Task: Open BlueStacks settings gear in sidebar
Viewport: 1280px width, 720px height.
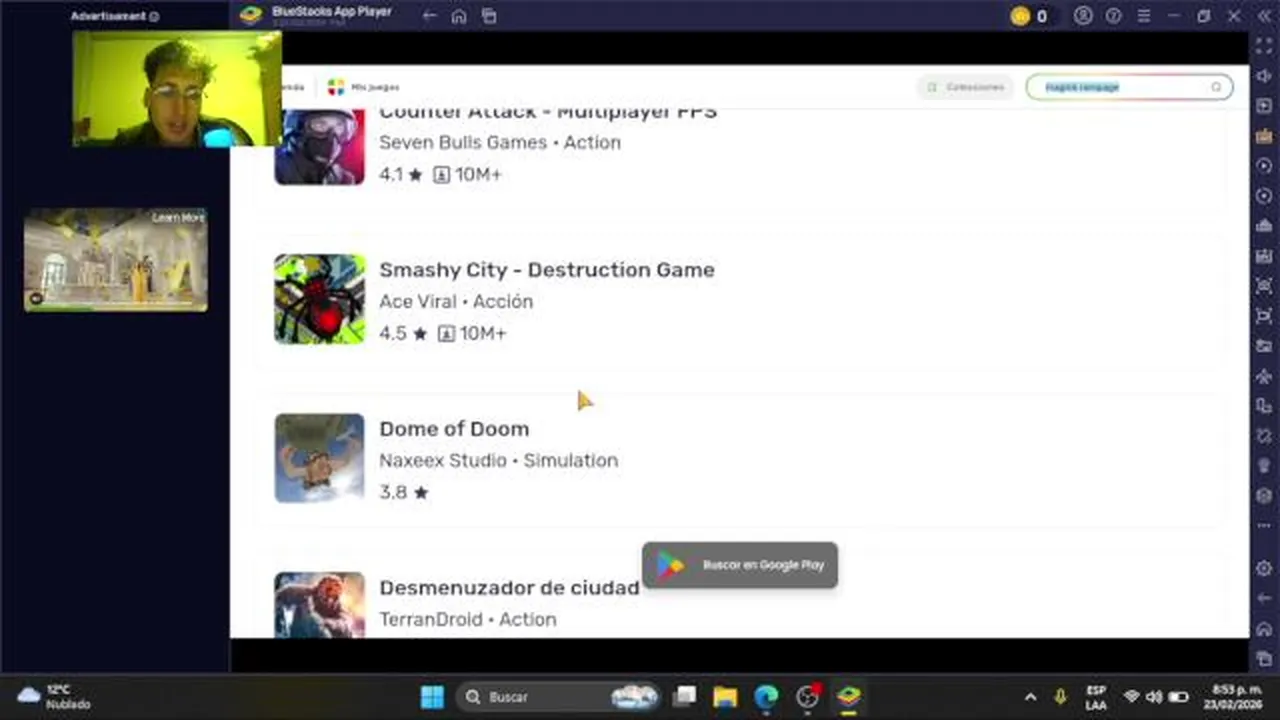Action: pyautogui.click(x=1264, y=568)
